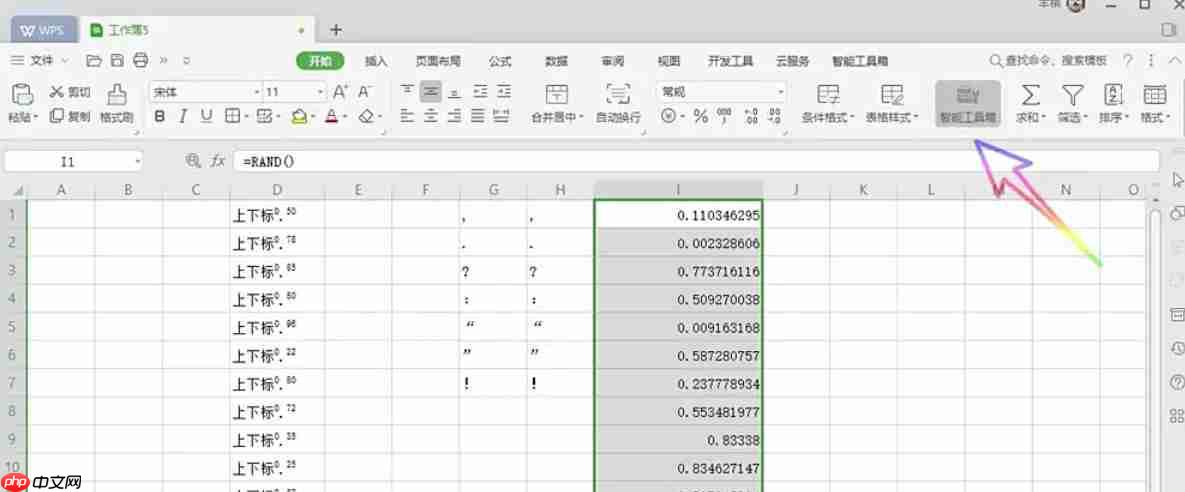This screenshot has height=492, width=1185.
Task: Open the Smart Toolbox (智能工具箱) ribbon button
Action: (968, 104)
